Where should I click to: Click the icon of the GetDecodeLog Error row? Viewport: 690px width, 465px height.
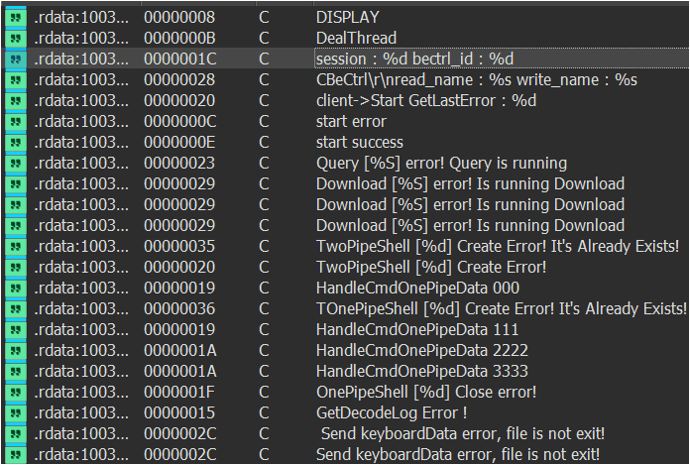pyautogui.click(x=16, y=413)
